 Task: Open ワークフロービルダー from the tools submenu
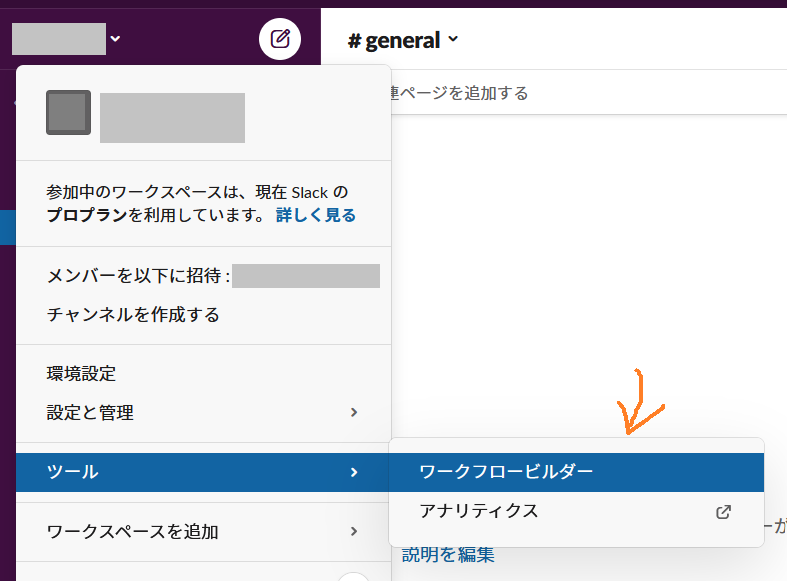(x=576, y=472)
